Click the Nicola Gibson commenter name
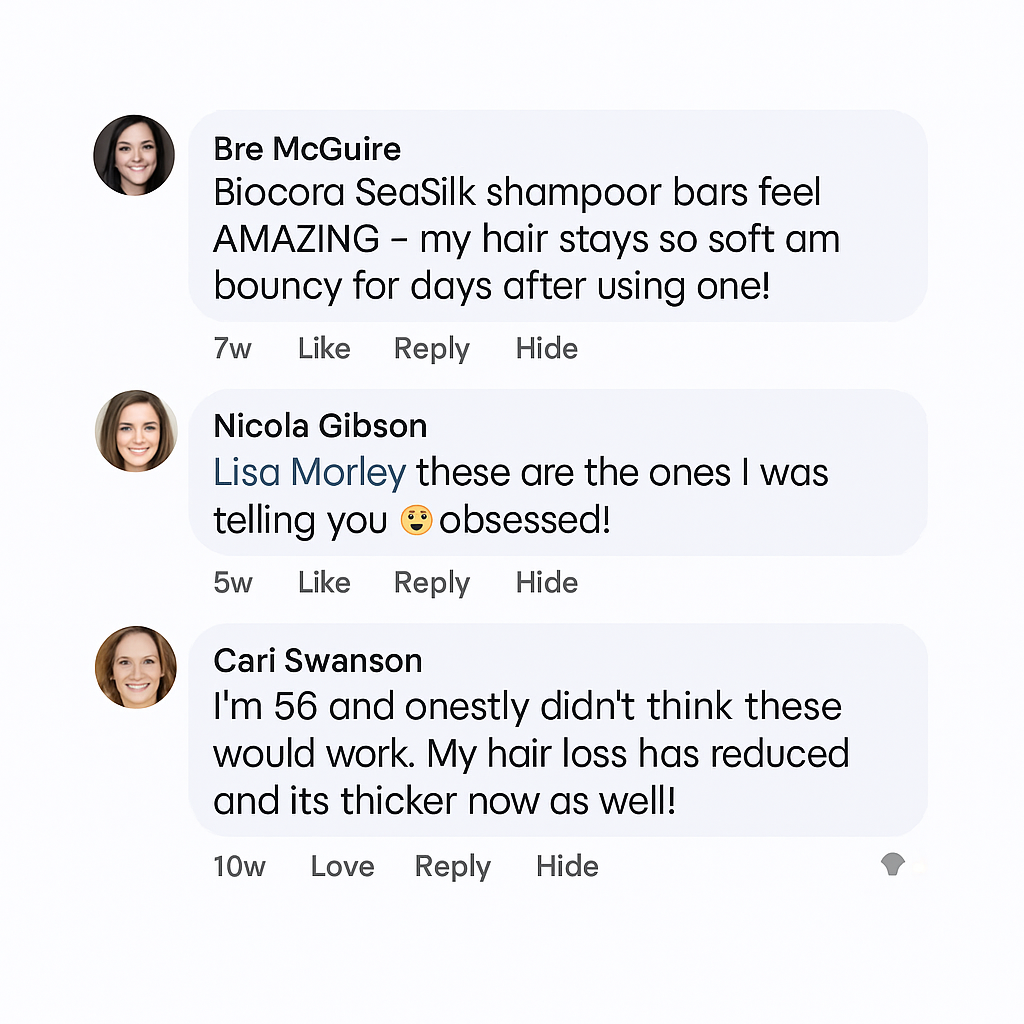Screen dimensions: 1024x1024 (320, 426)
